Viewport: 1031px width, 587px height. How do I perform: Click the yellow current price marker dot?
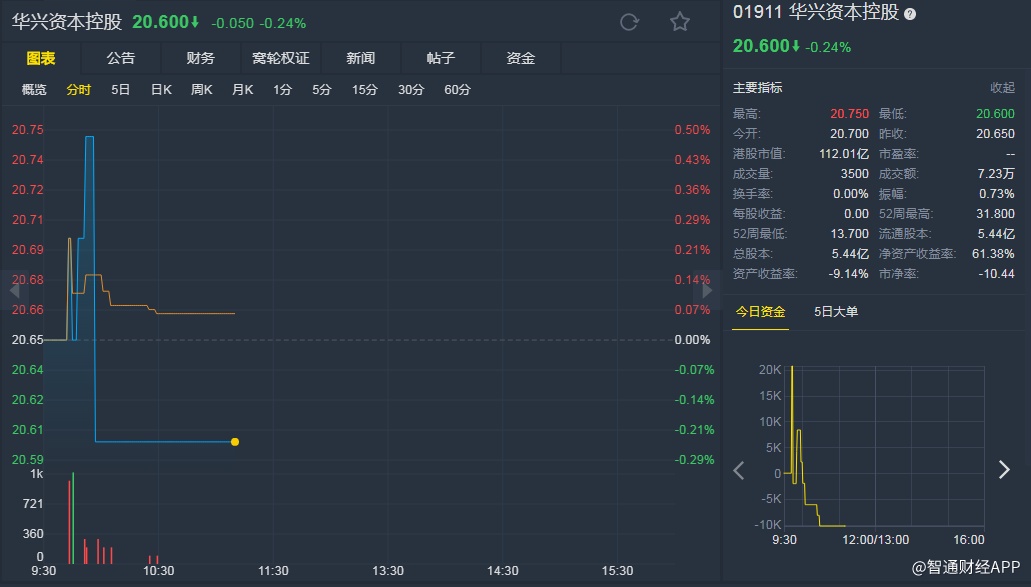[235, 441]
